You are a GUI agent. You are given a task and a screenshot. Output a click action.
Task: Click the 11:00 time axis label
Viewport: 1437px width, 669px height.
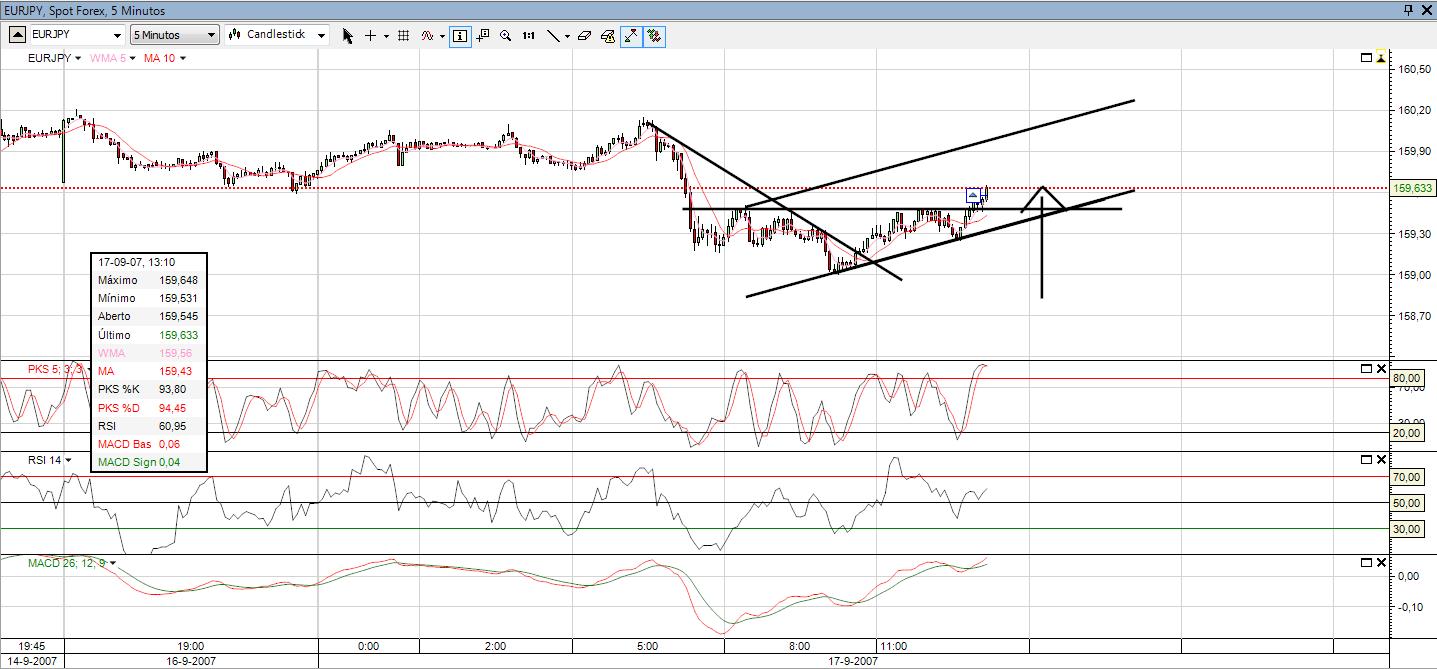[892, 646]
